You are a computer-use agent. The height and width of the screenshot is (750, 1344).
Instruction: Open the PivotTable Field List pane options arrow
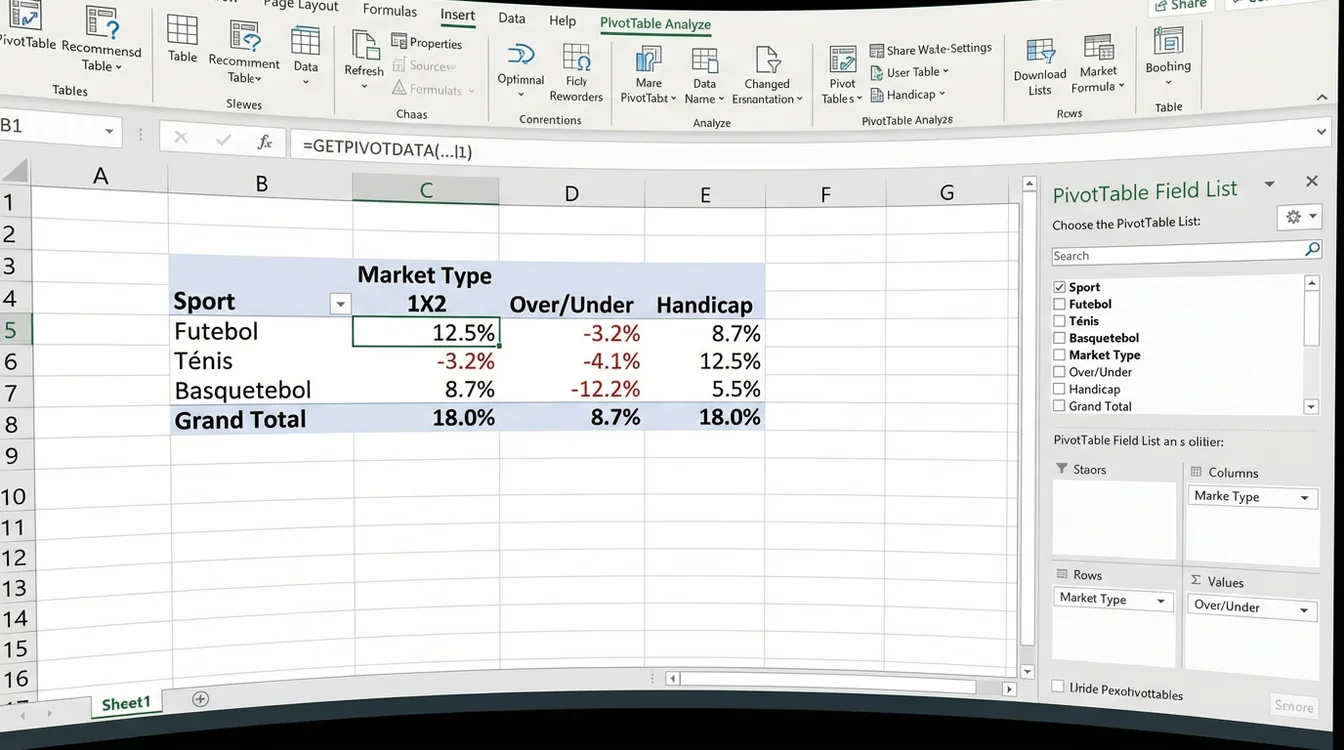1269,184
